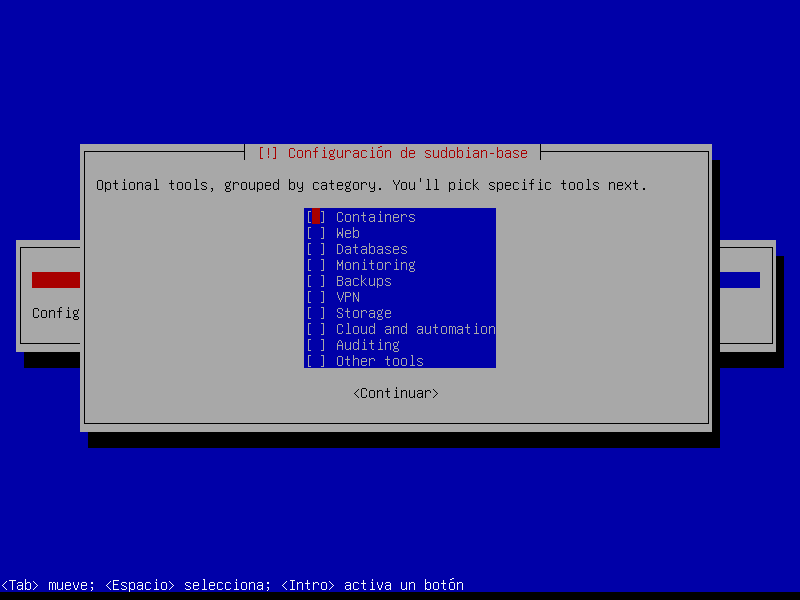800x600 pixels.
Task: Mark the VPN checkbox
Action: tap(316, 297)
